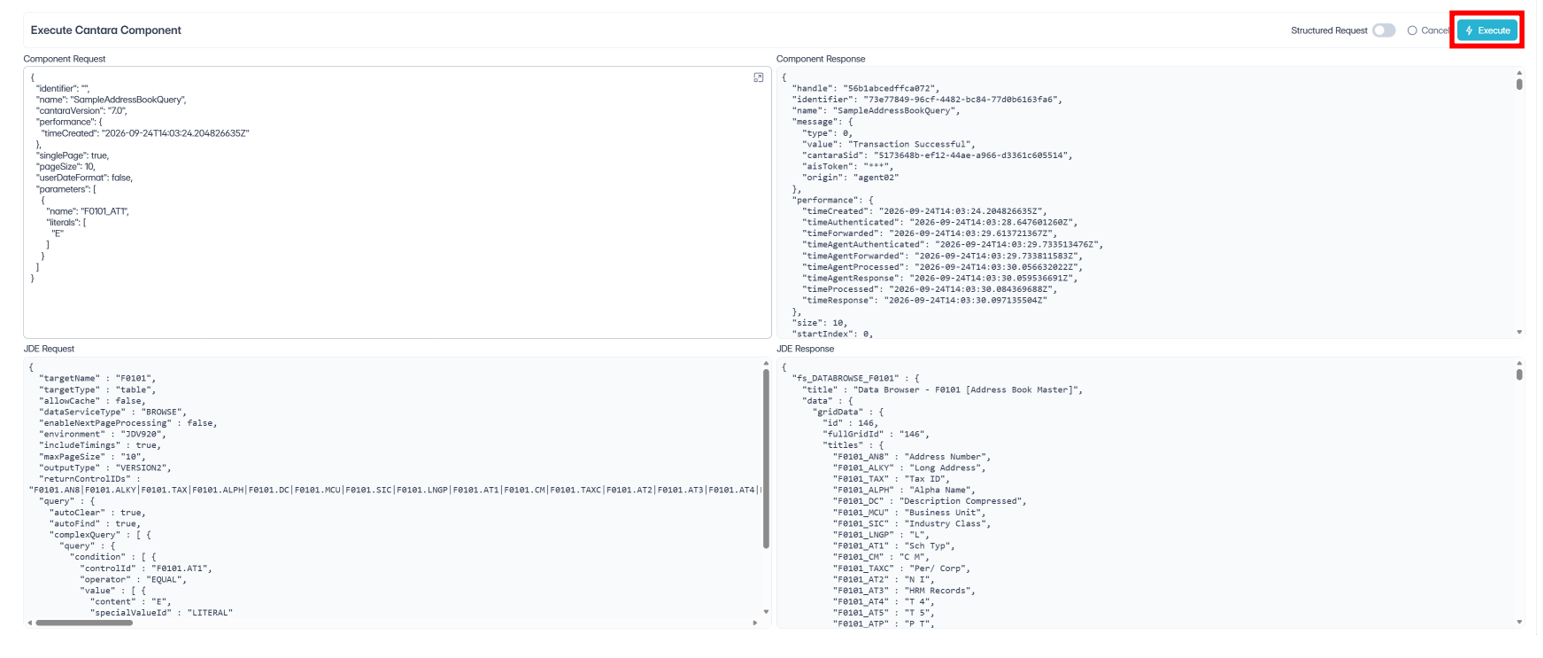Screen dimensions: 1543x658
Task: Cancel the component execution
Action: point(1428,31)
